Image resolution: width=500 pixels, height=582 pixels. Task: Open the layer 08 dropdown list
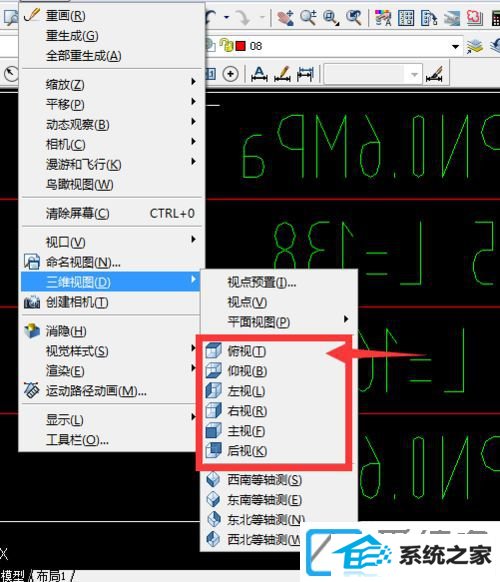pos(455,46)
